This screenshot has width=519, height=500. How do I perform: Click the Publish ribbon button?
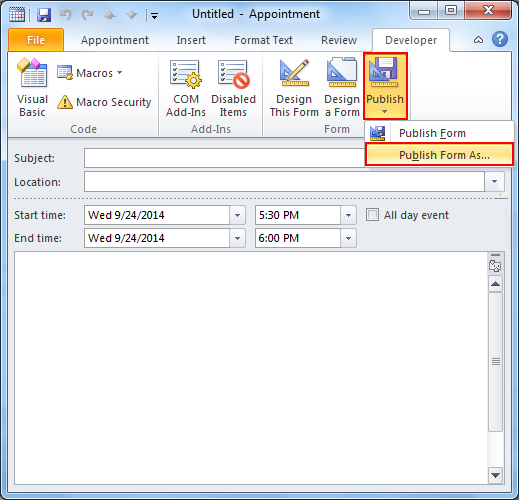(x=385, y=86)
